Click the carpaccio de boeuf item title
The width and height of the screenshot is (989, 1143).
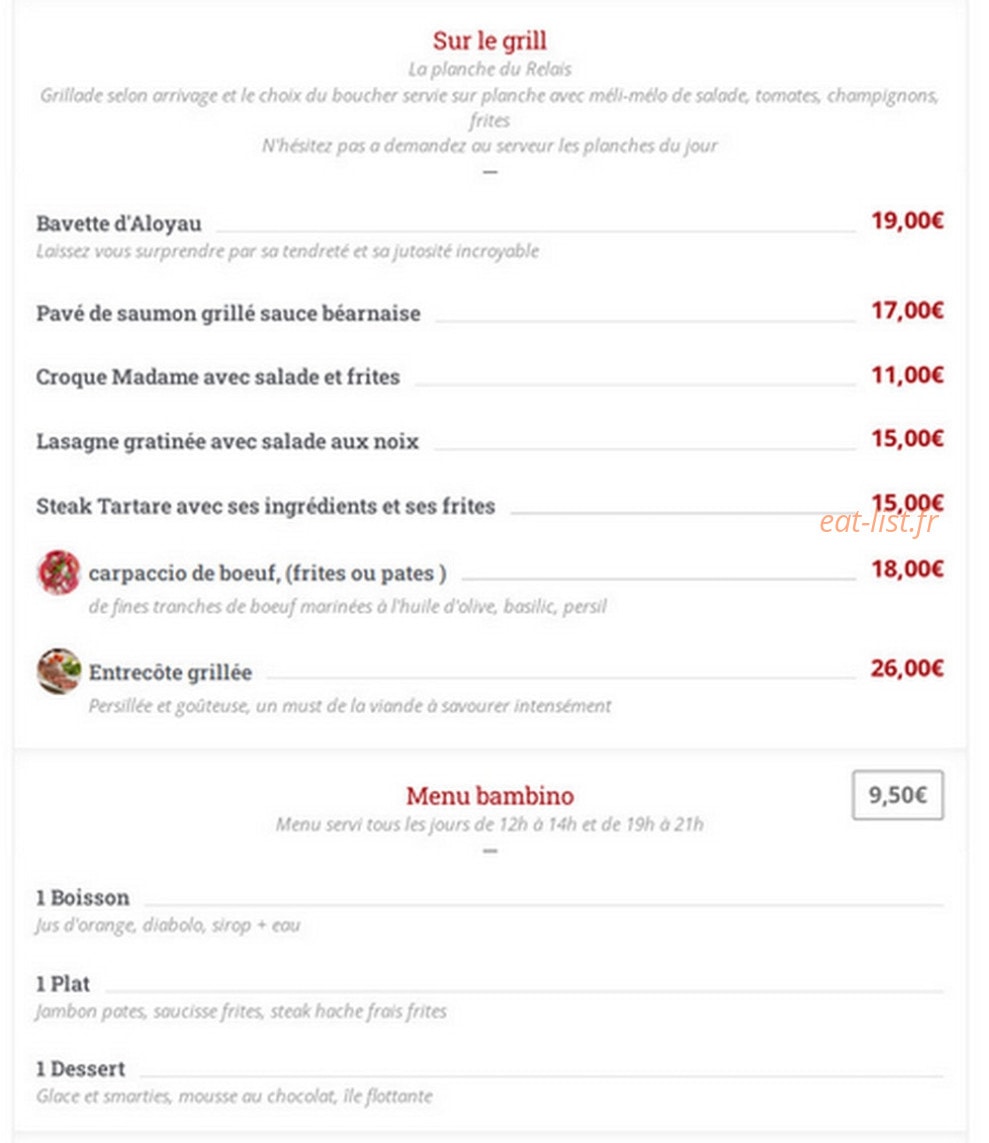click(x=267, y=573)
